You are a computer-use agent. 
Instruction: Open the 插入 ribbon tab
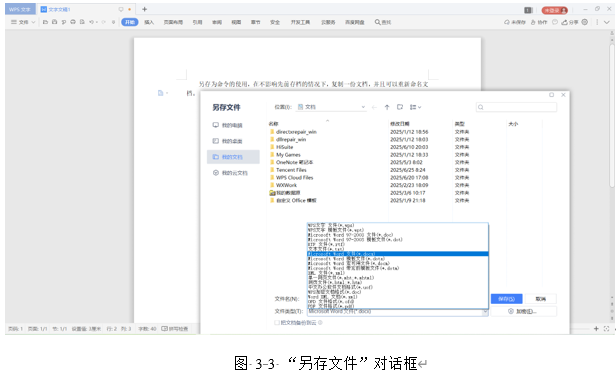click(149, 22)
